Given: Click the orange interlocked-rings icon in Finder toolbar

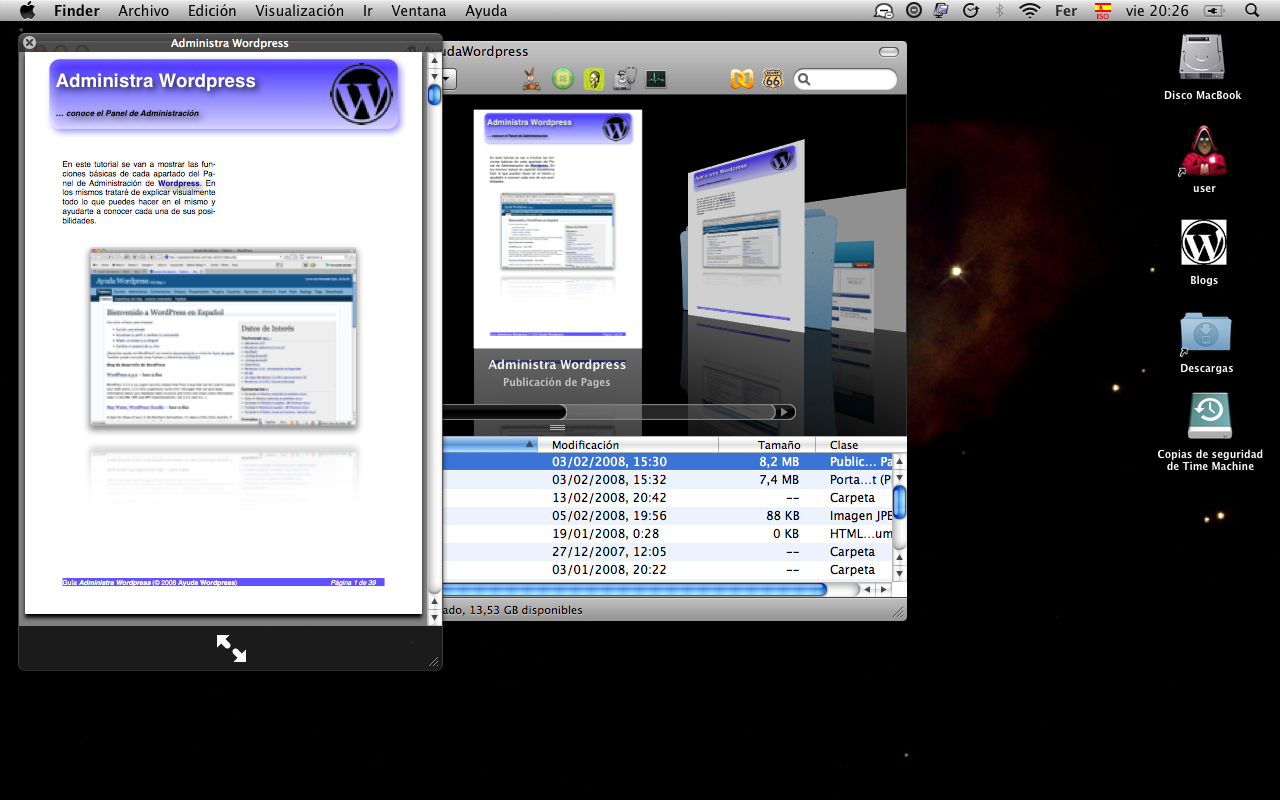Looking at the screenshot, I should pyautogui.click(x=742, y=79).
